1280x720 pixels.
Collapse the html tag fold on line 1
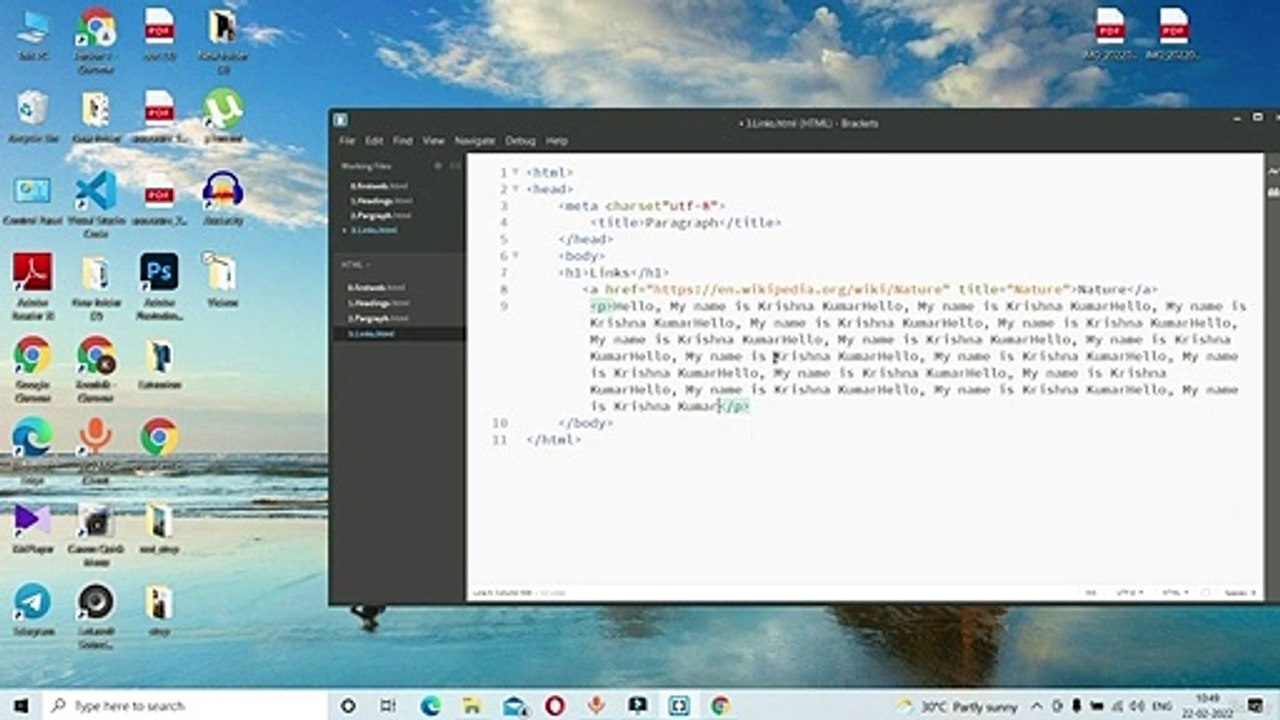pyautogui.click(x=515, y=172)
